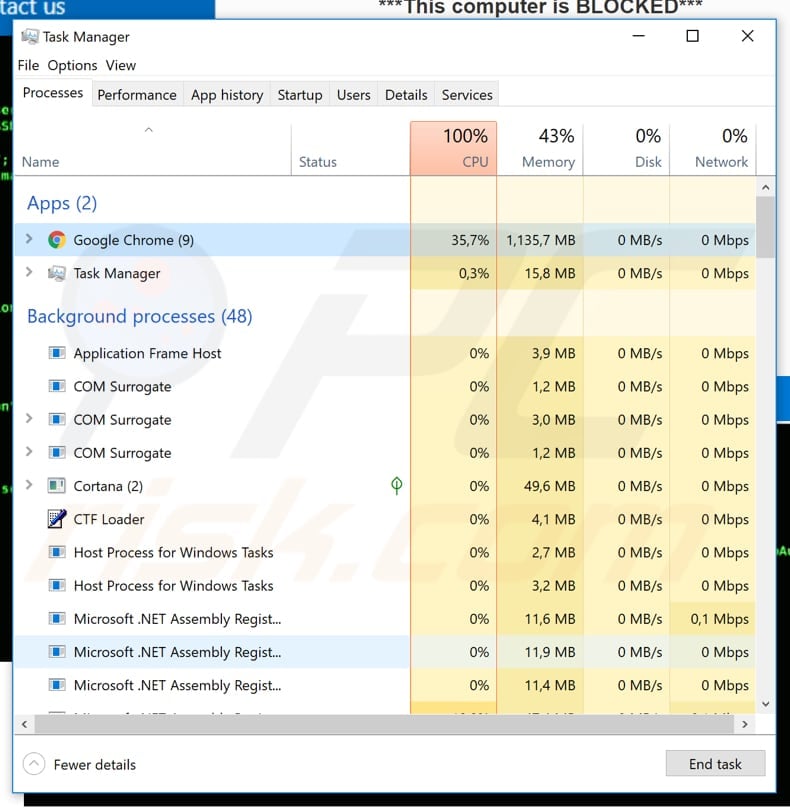Collapse view with Fewer details arrow

pos(34,764)
